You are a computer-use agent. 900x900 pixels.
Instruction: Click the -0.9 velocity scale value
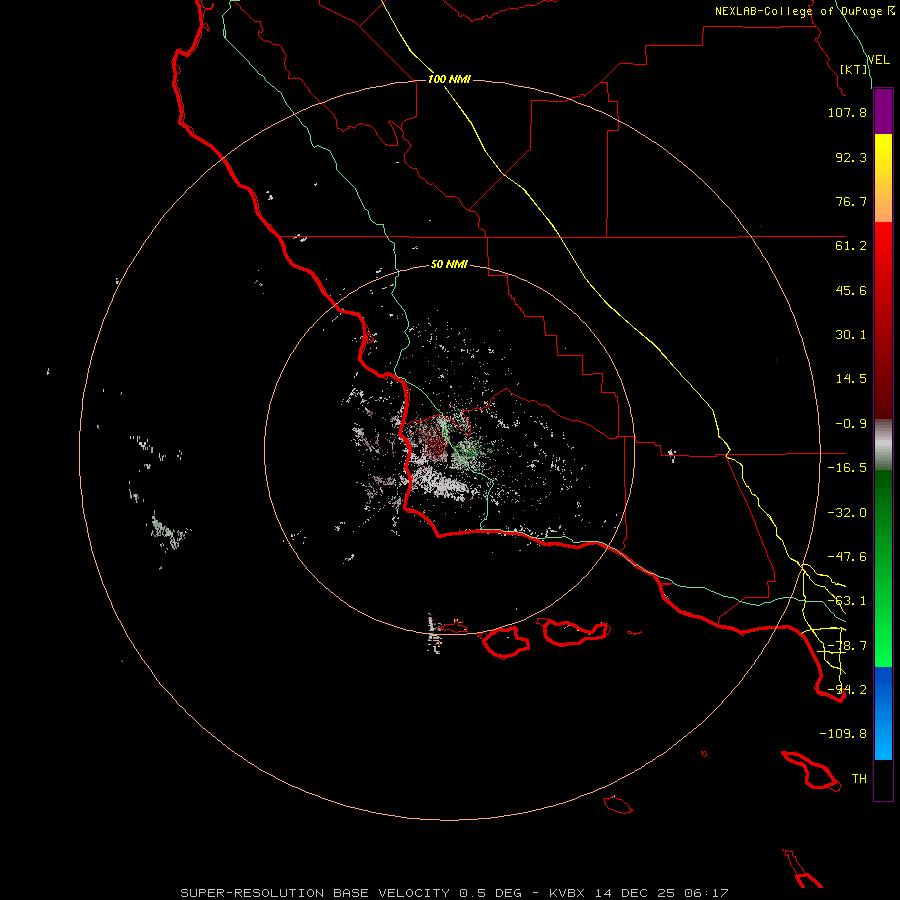tap(851, 424)
